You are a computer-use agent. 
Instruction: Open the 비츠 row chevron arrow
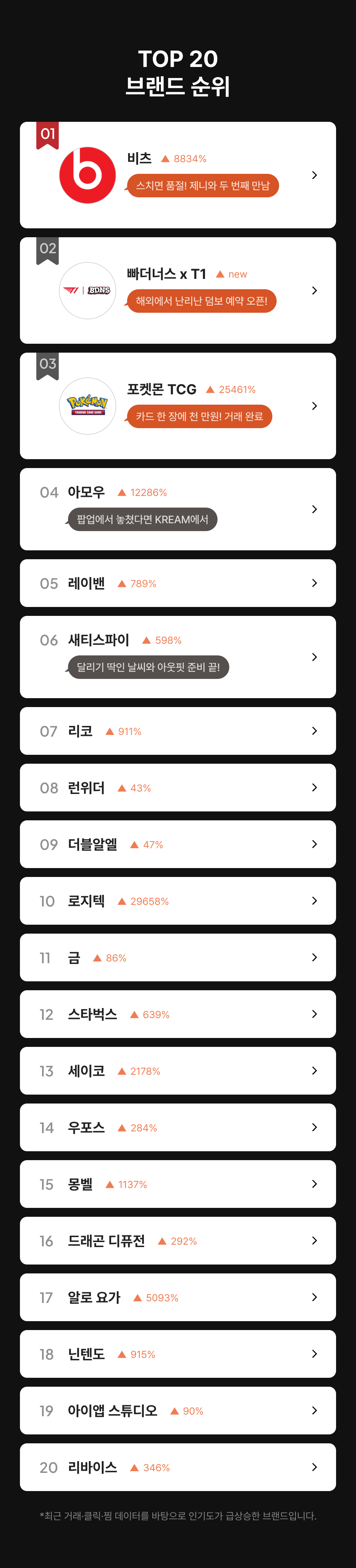coord(314,175)
